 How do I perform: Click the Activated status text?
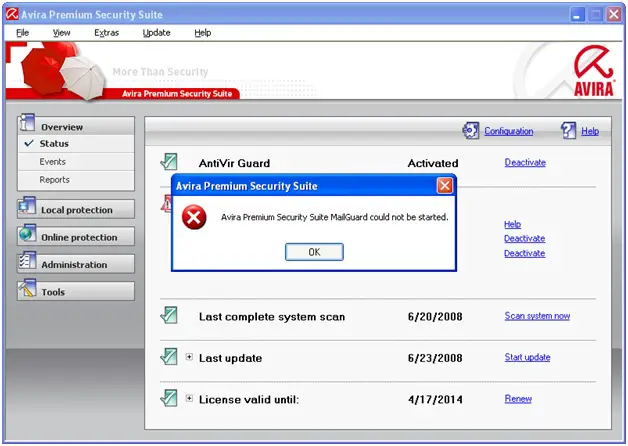click(x=433, y=163)
